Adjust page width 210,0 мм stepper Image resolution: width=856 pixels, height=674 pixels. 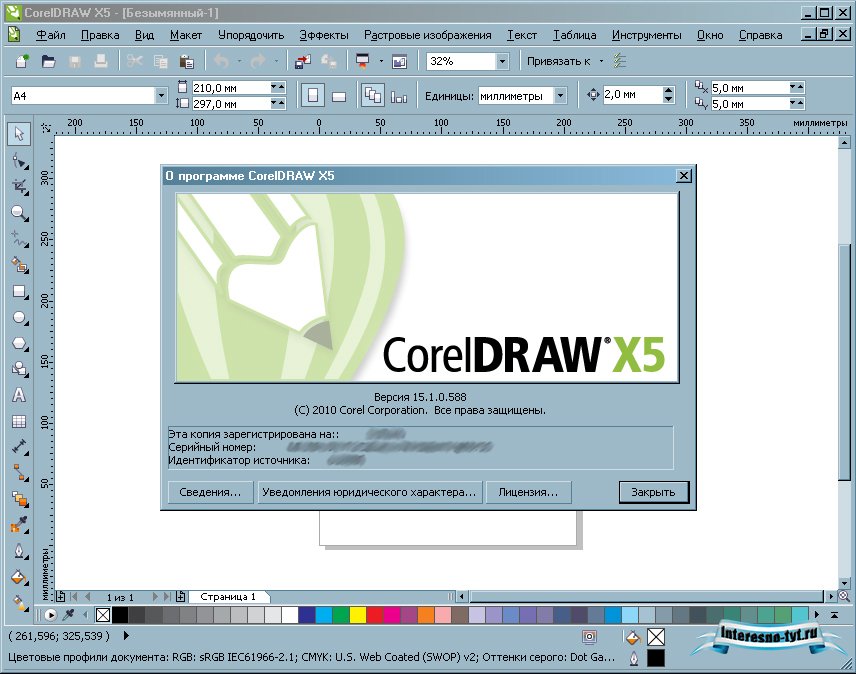pyautogui.click(x=277, y=87)
